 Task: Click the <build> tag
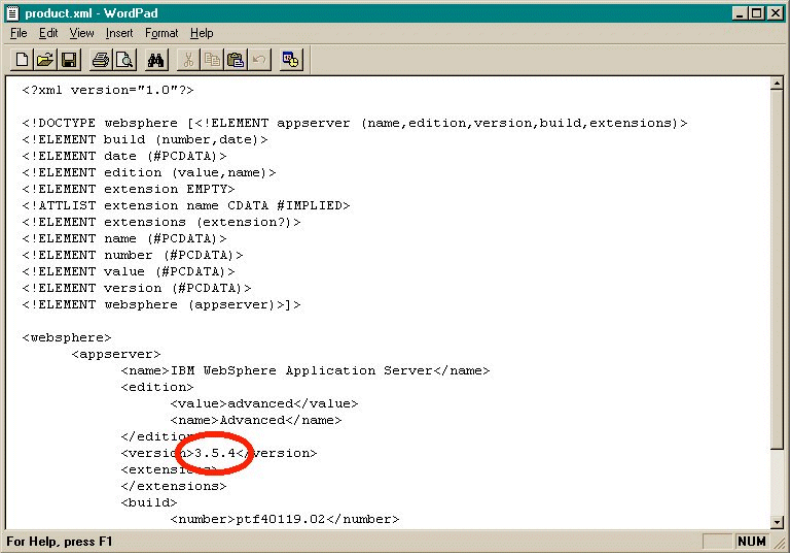coord(149,503)
